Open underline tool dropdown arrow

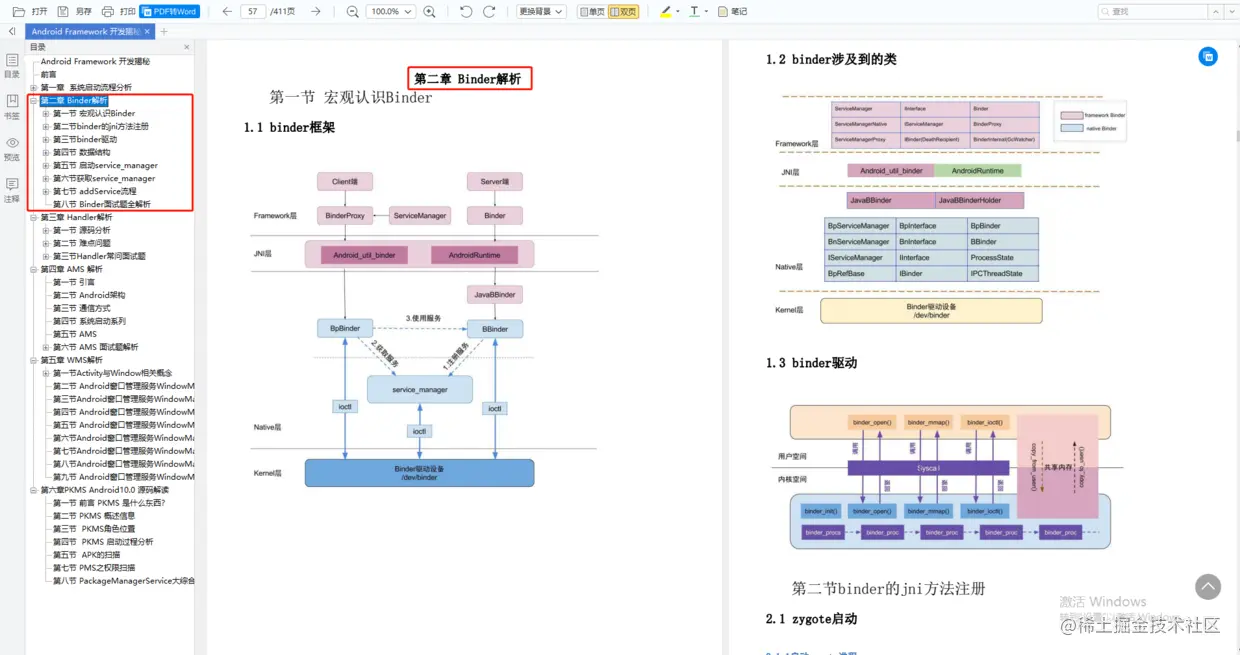707,11
